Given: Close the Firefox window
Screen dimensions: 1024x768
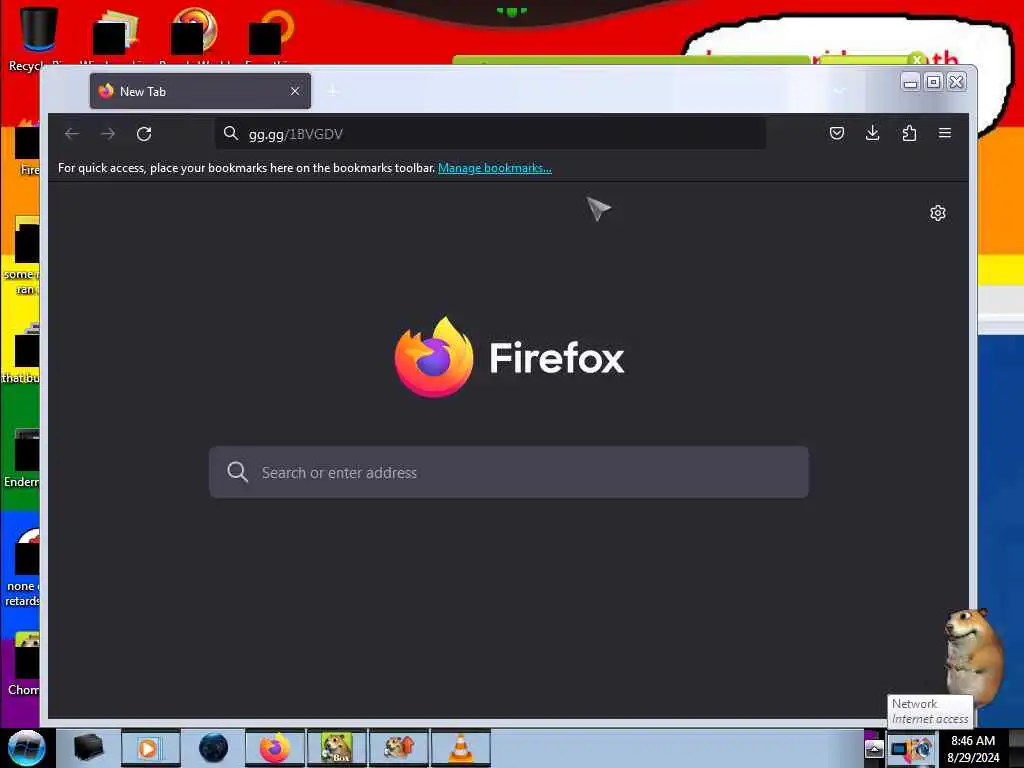Looking at the screenshot, I should pos(957,82).
